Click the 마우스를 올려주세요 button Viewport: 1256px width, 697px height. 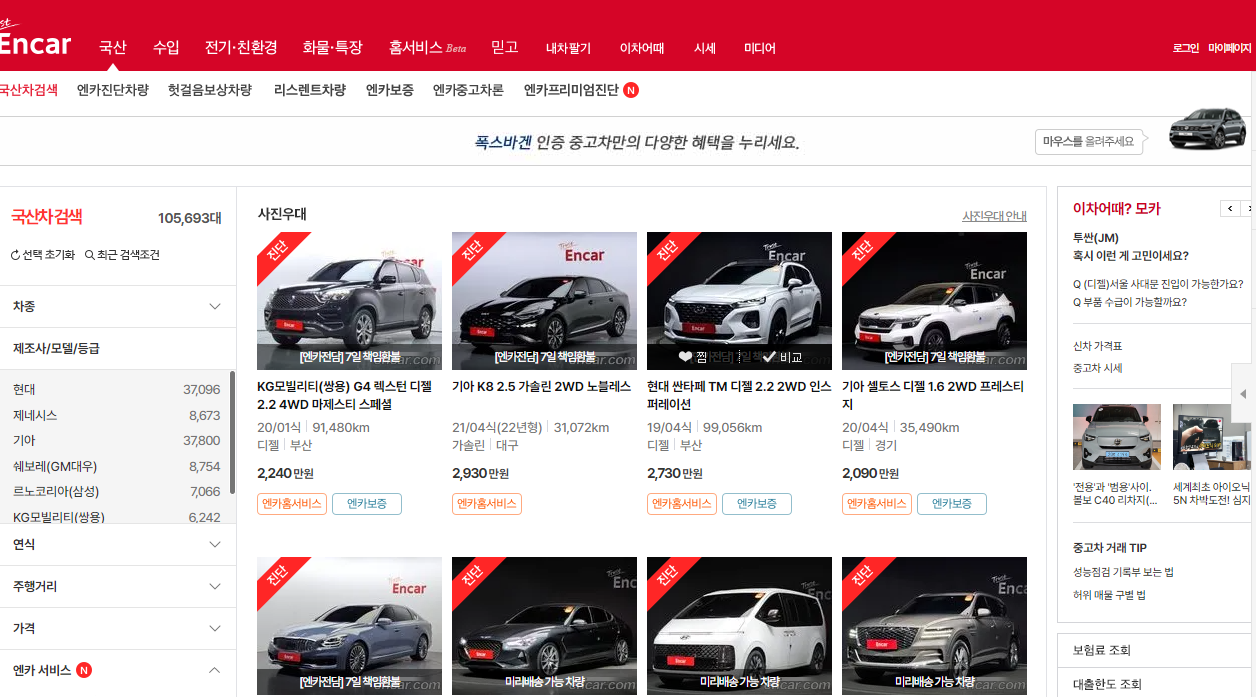pyautogui.click(x=1089, y=142)
